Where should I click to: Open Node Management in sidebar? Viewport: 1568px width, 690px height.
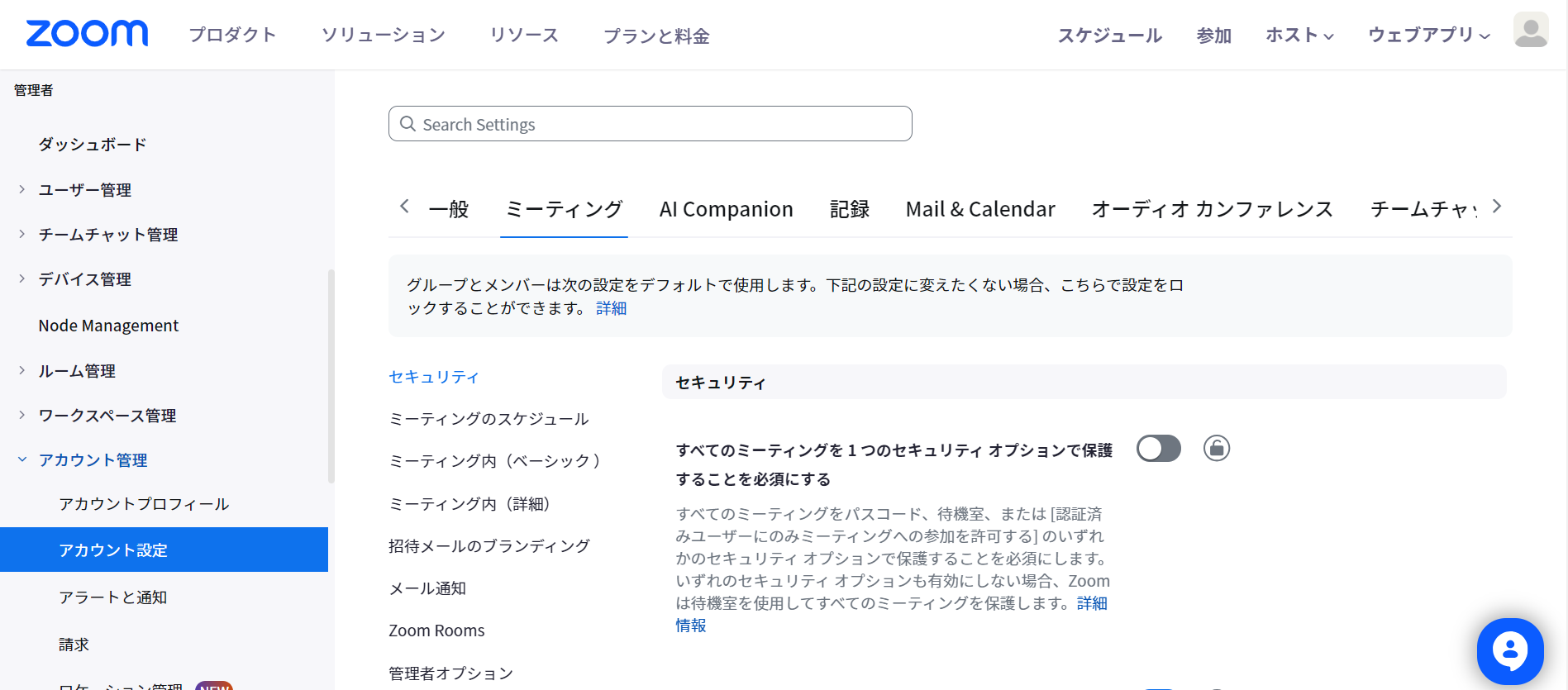(108, 326)
